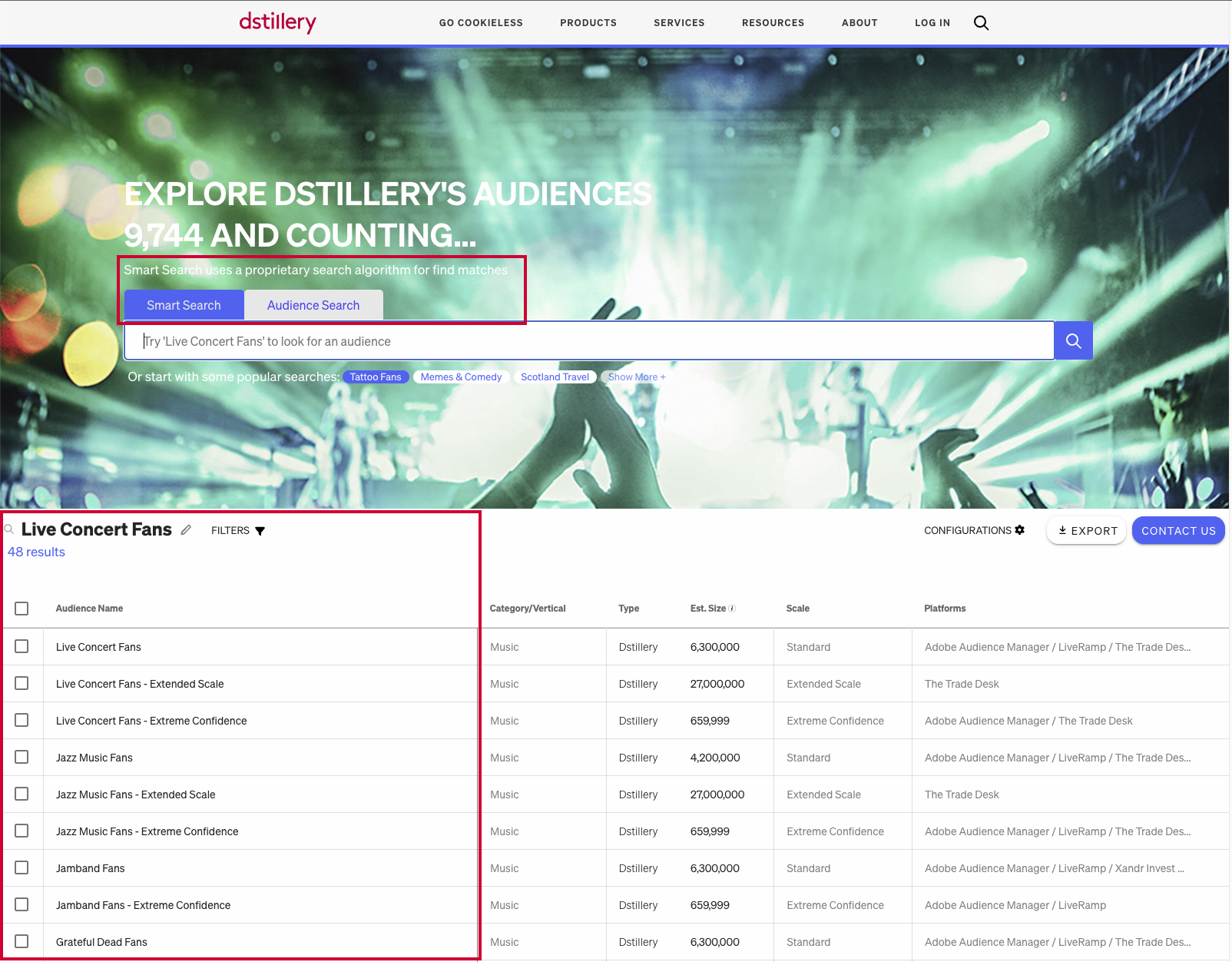This screenshot has height=962, width=1232.
Task: Expand Show More popular searches
Action: tap(636, 377)
